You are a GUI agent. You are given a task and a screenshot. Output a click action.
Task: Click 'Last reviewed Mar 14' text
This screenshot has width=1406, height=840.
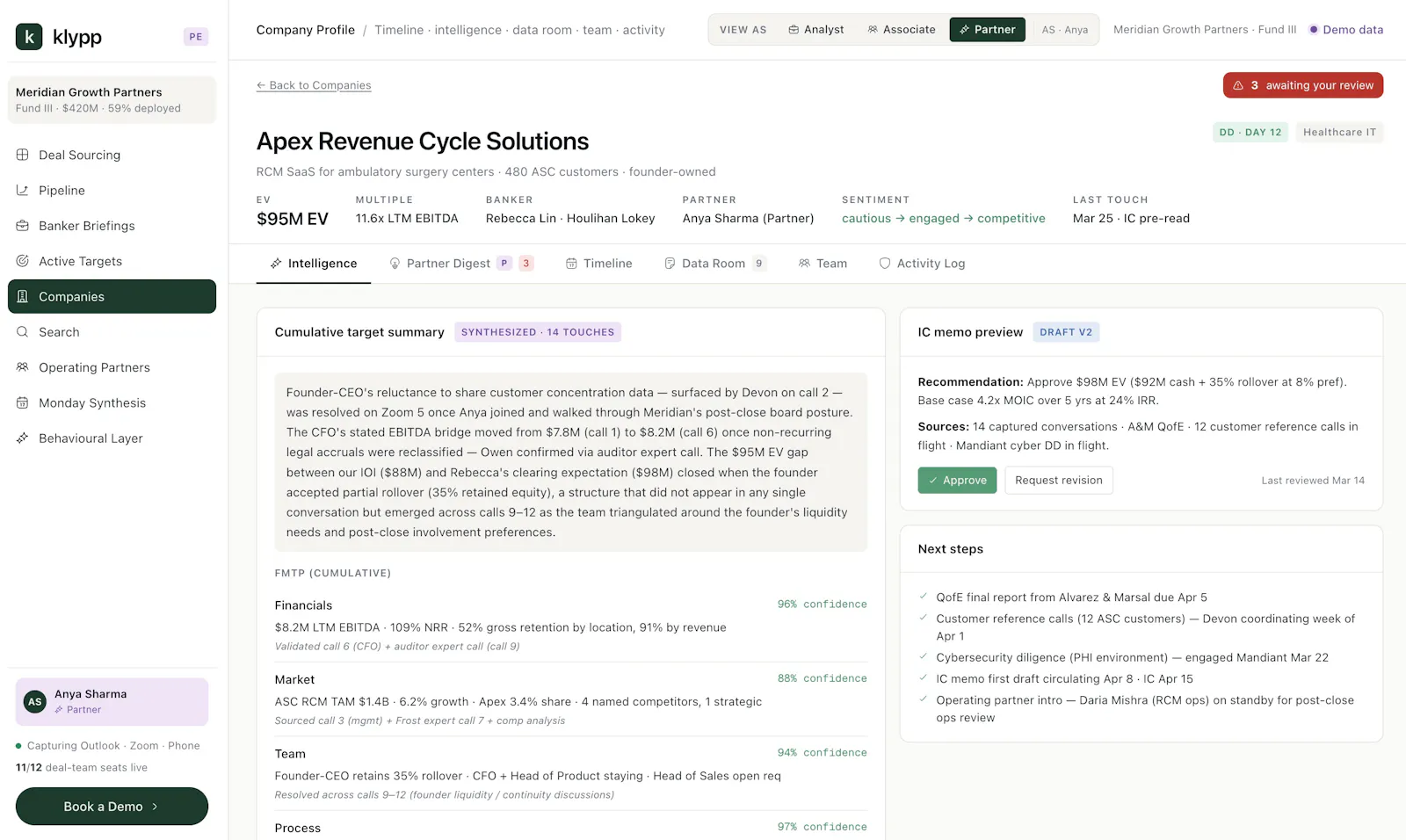[x=1313, y=481]
